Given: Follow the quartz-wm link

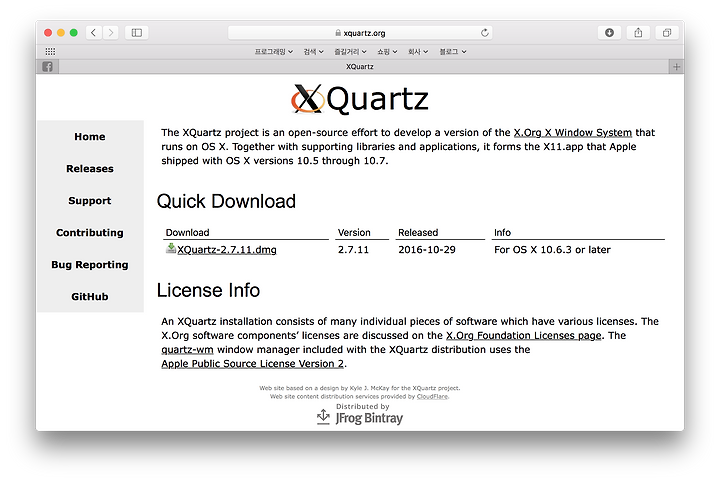Looking at the screenshot, I should click(187, 350).
